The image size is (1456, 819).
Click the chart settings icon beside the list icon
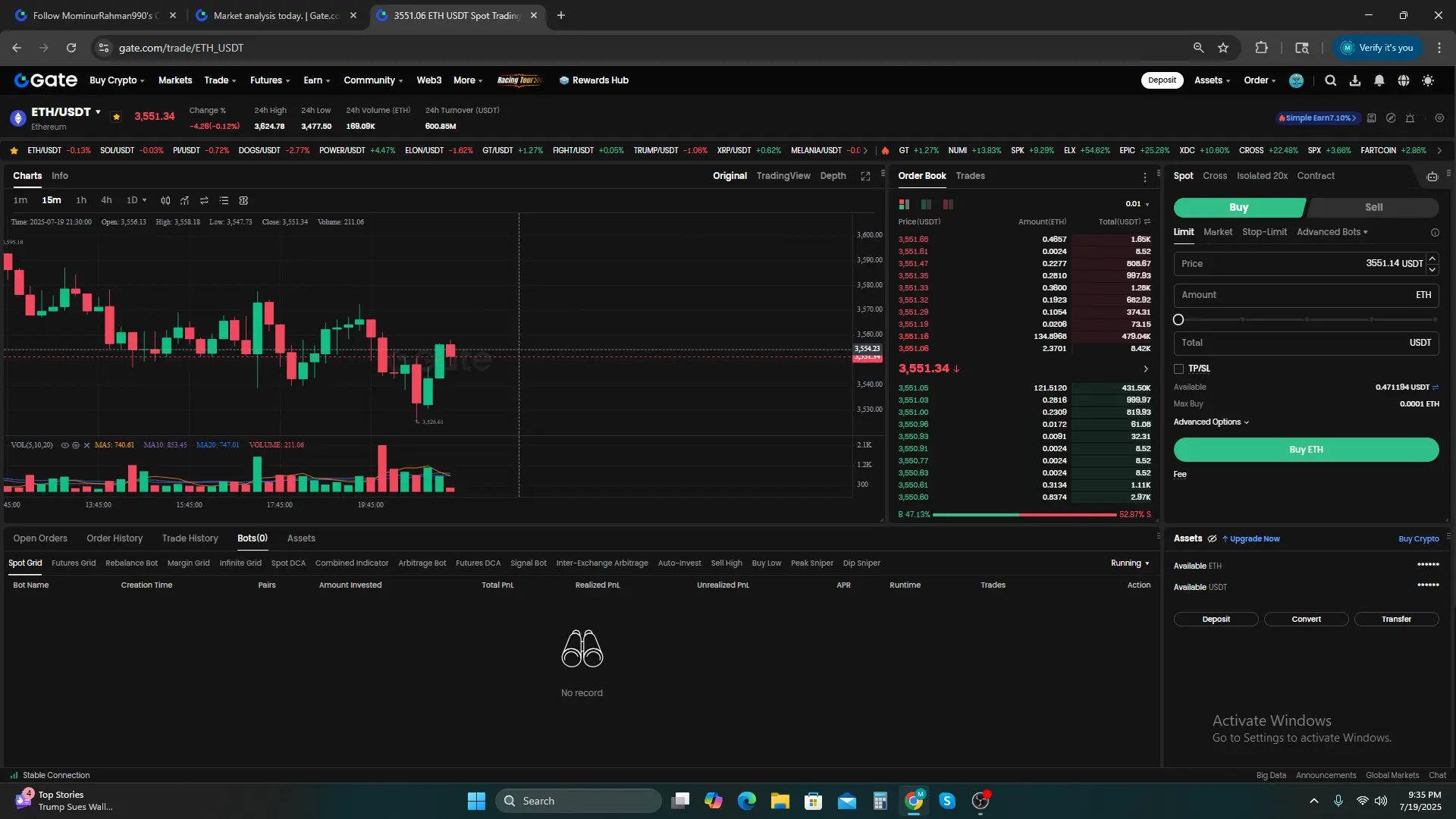point(243,200)
